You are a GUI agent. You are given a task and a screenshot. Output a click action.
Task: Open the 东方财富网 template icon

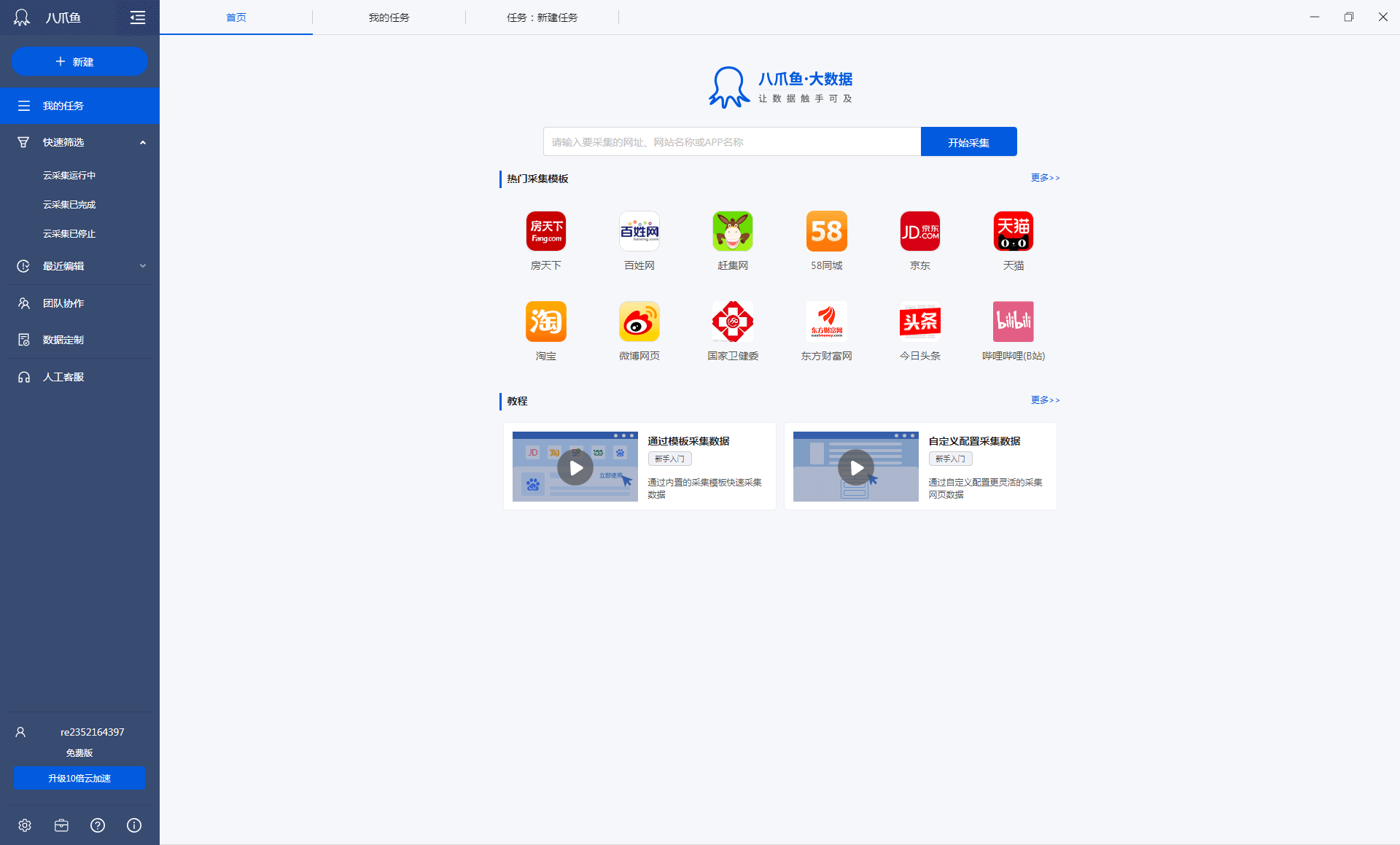click(826, 322)
